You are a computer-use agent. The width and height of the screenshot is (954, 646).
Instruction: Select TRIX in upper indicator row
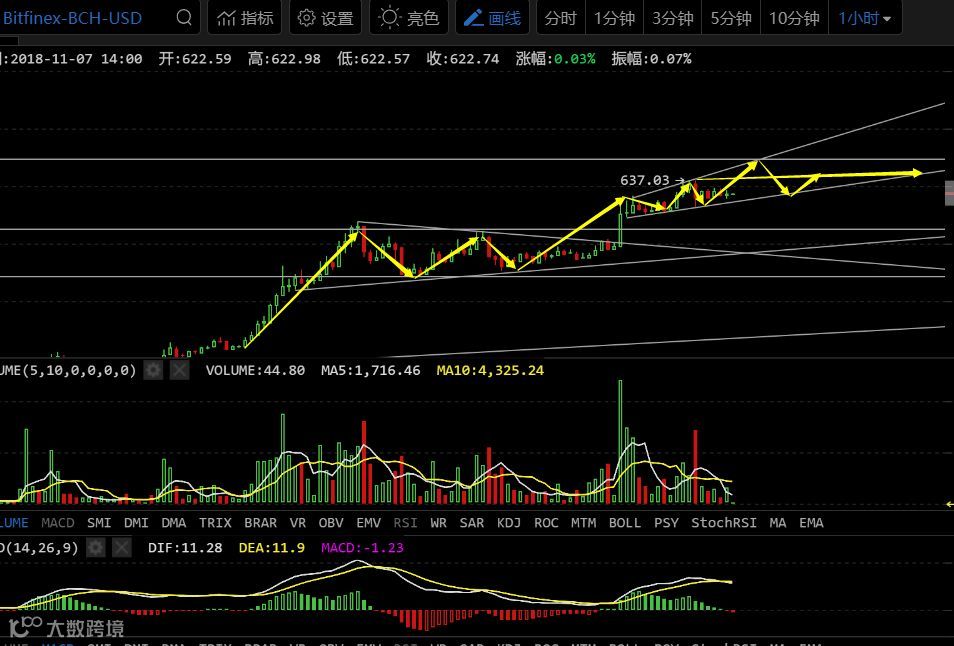tap(215, 523)
